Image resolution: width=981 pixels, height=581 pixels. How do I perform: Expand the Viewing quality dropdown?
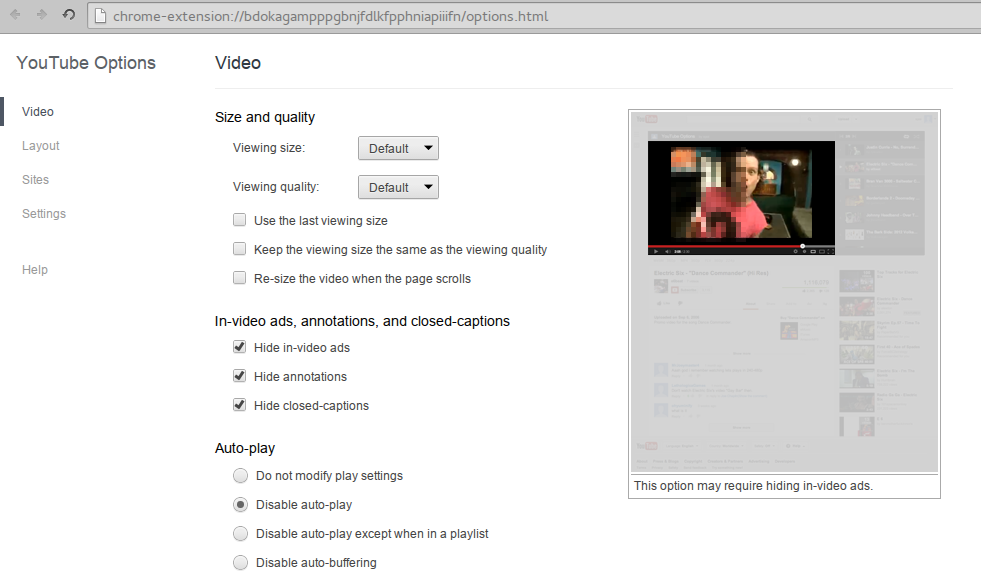398,187
